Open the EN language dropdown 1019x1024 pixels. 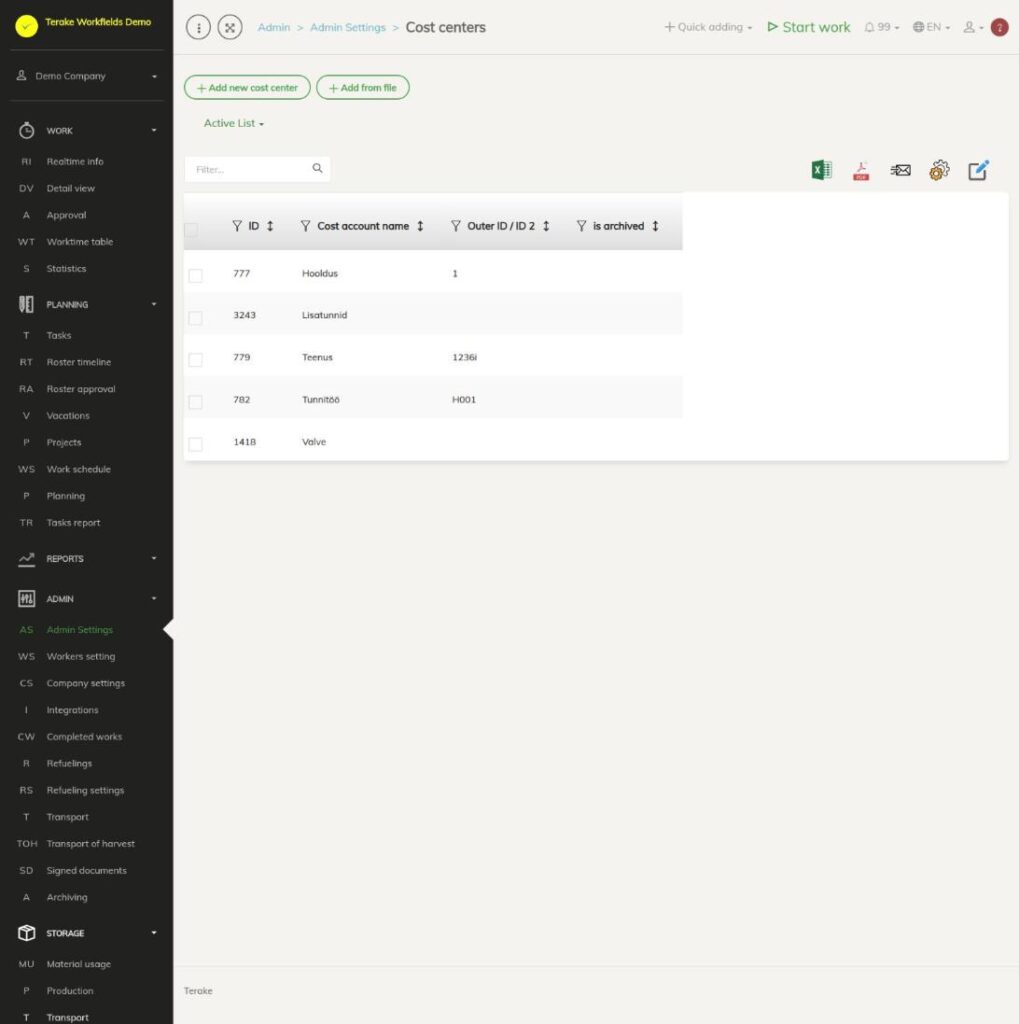931,27
